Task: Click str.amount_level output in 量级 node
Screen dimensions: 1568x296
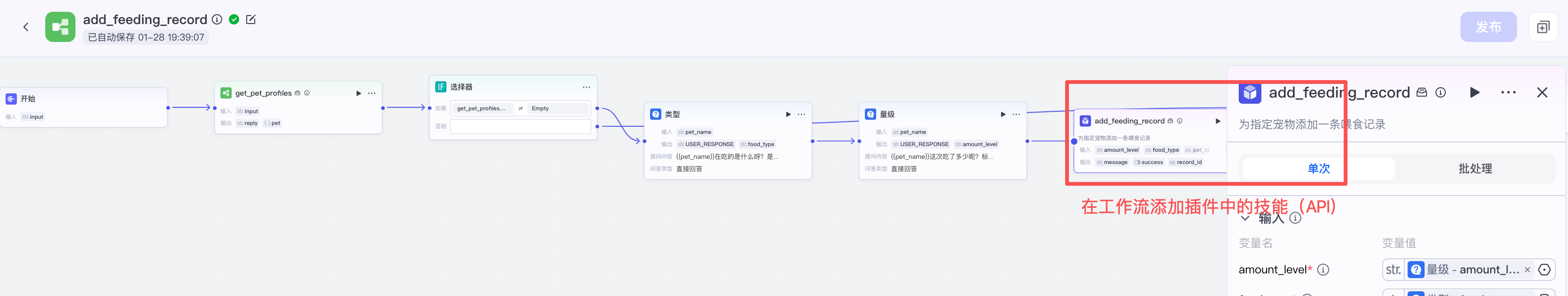Action: (976, 144)
